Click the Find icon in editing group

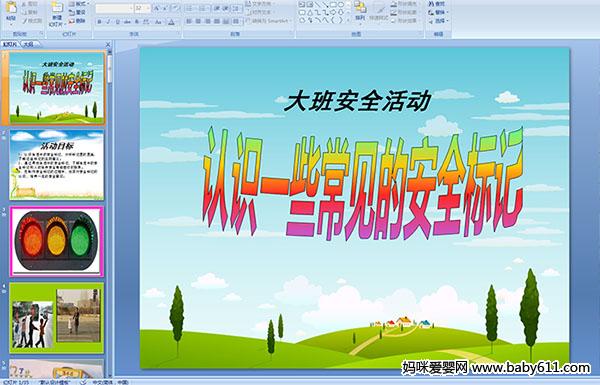(x=437, y=4)
